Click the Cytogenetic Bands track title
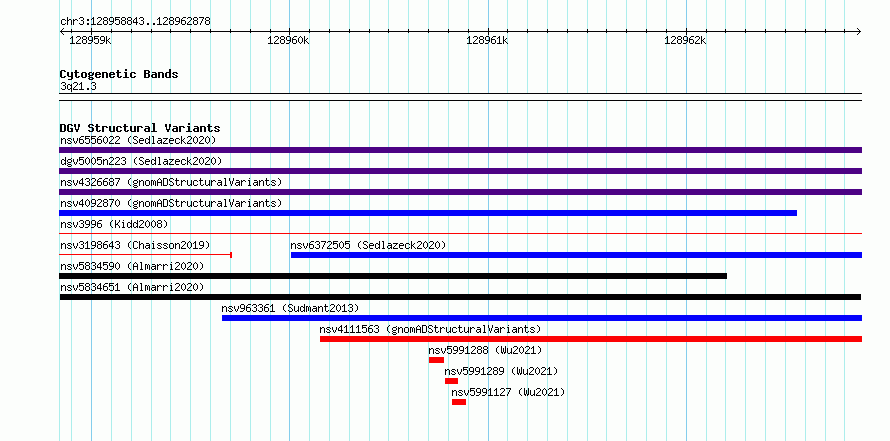Image resolution: width=890 pixels, height=441 pixels. click(x=119, y=74)
